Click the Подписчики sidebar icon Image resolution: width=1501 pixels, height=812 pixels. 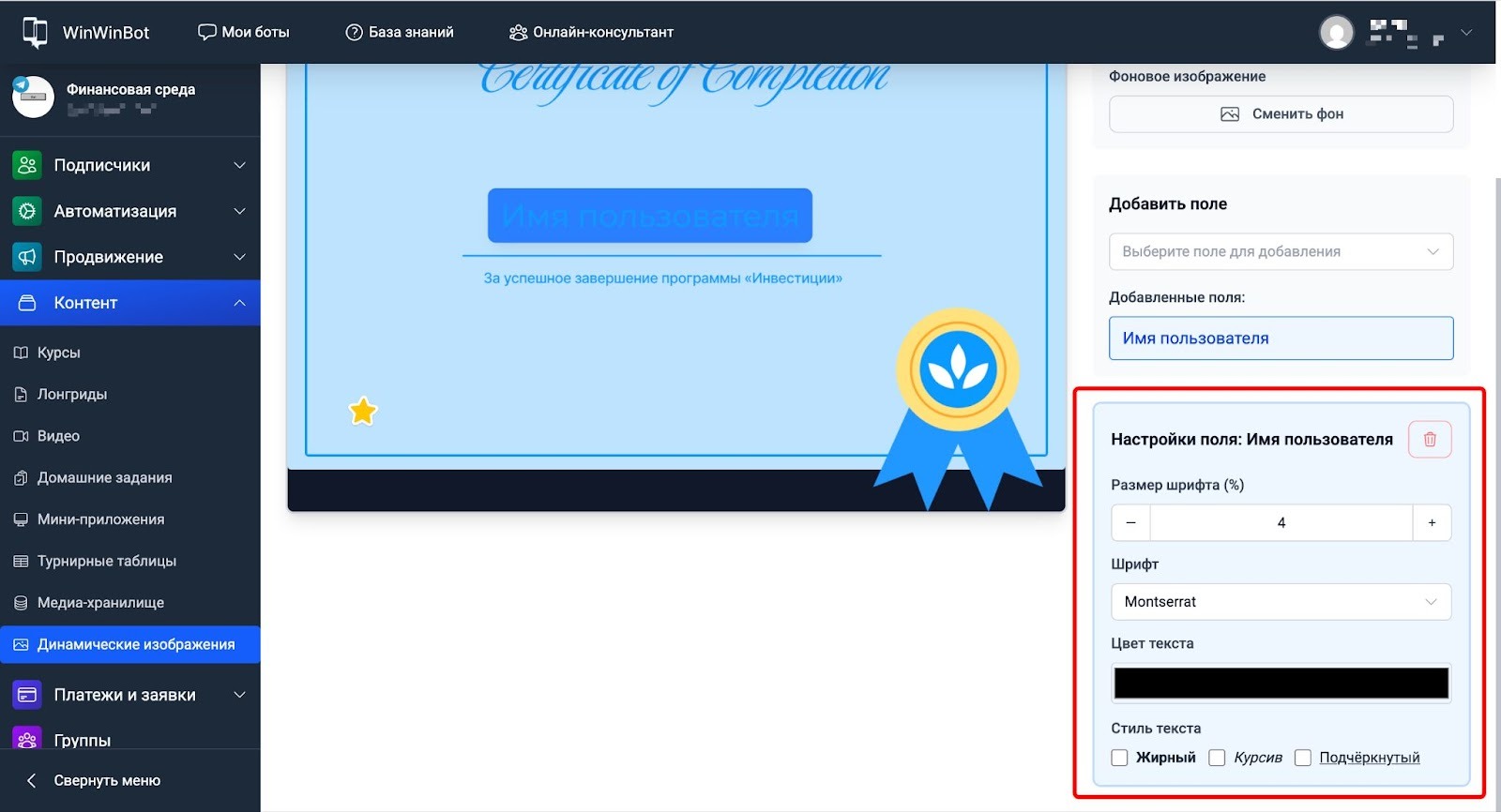pyautogui.click(x=27, y=165)
